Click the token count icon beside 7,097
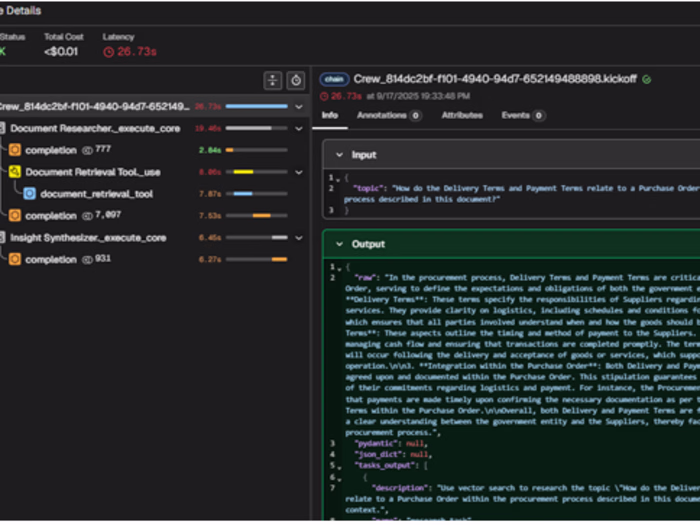Viewport: 700px width, 525px height. [x=87, y=216]
